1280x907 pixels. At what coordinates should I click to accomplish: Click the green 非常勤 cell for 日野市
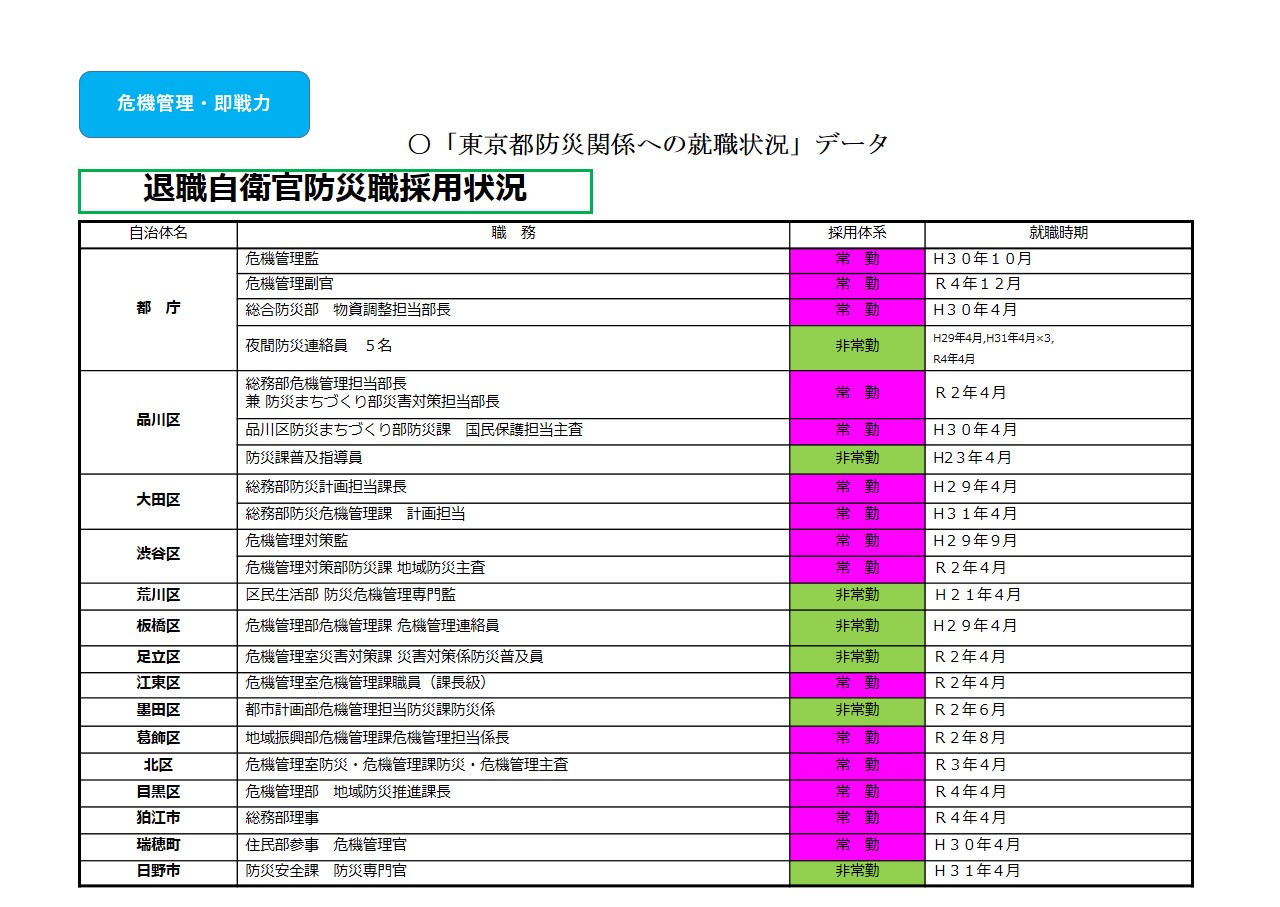point(857,872)
